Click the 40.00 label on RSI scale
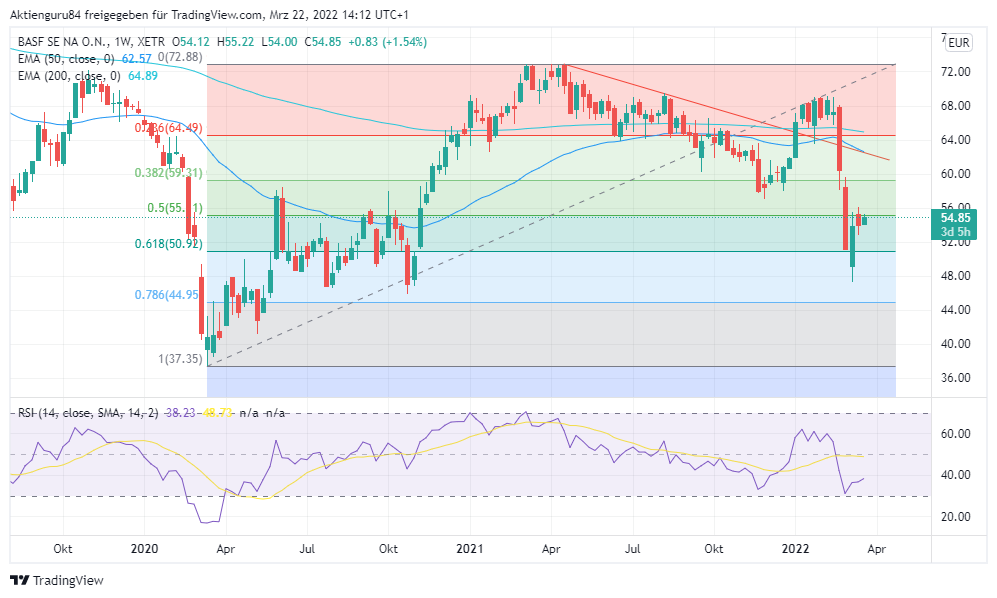This screenshot has width=997, height=598. tap(956, 475)
